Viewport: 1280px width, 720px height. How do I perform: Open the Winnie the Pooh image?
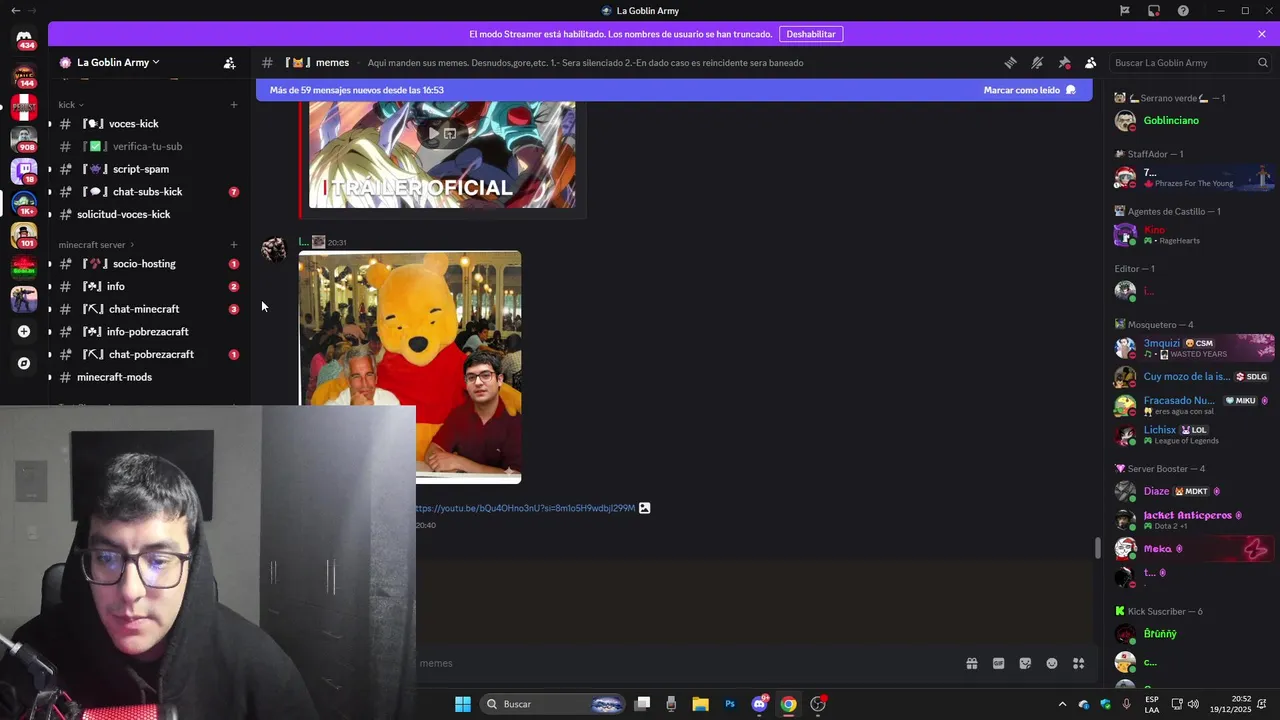[410, 367]
